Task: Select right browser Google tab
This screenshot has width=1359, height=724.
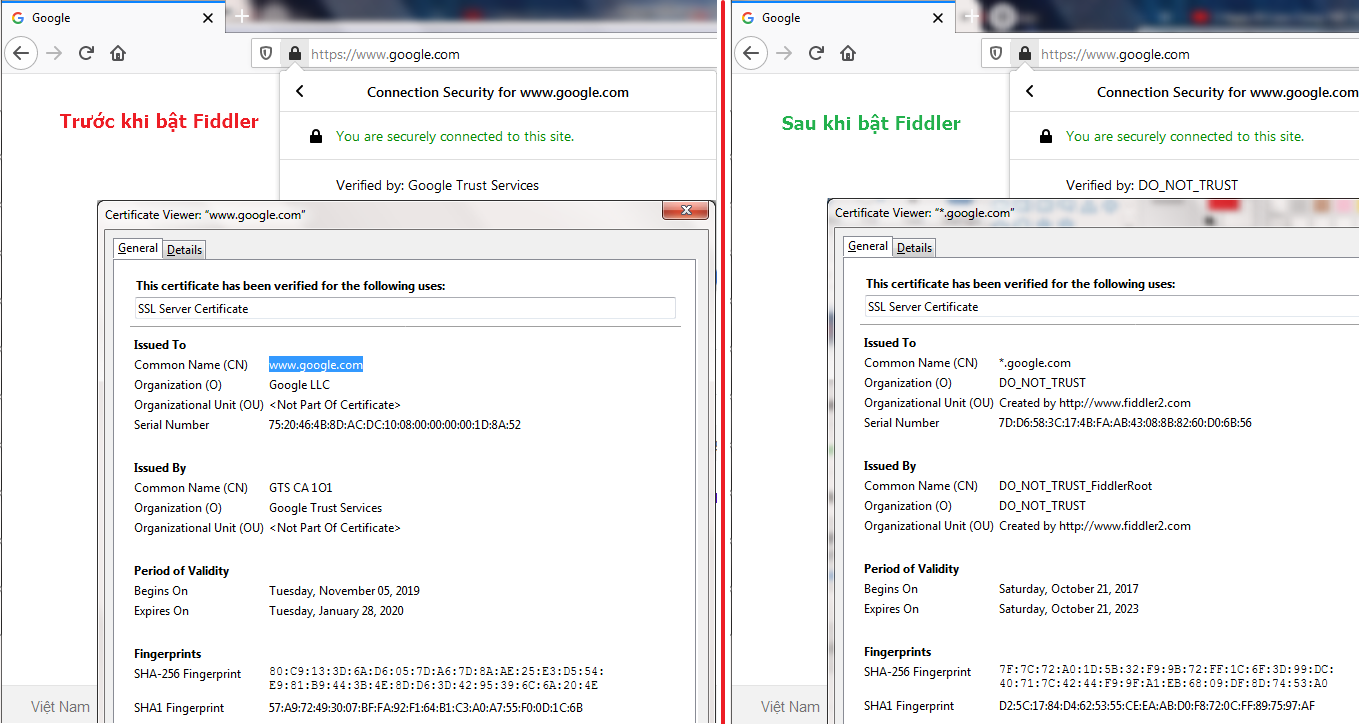Action: coord(842,18)
